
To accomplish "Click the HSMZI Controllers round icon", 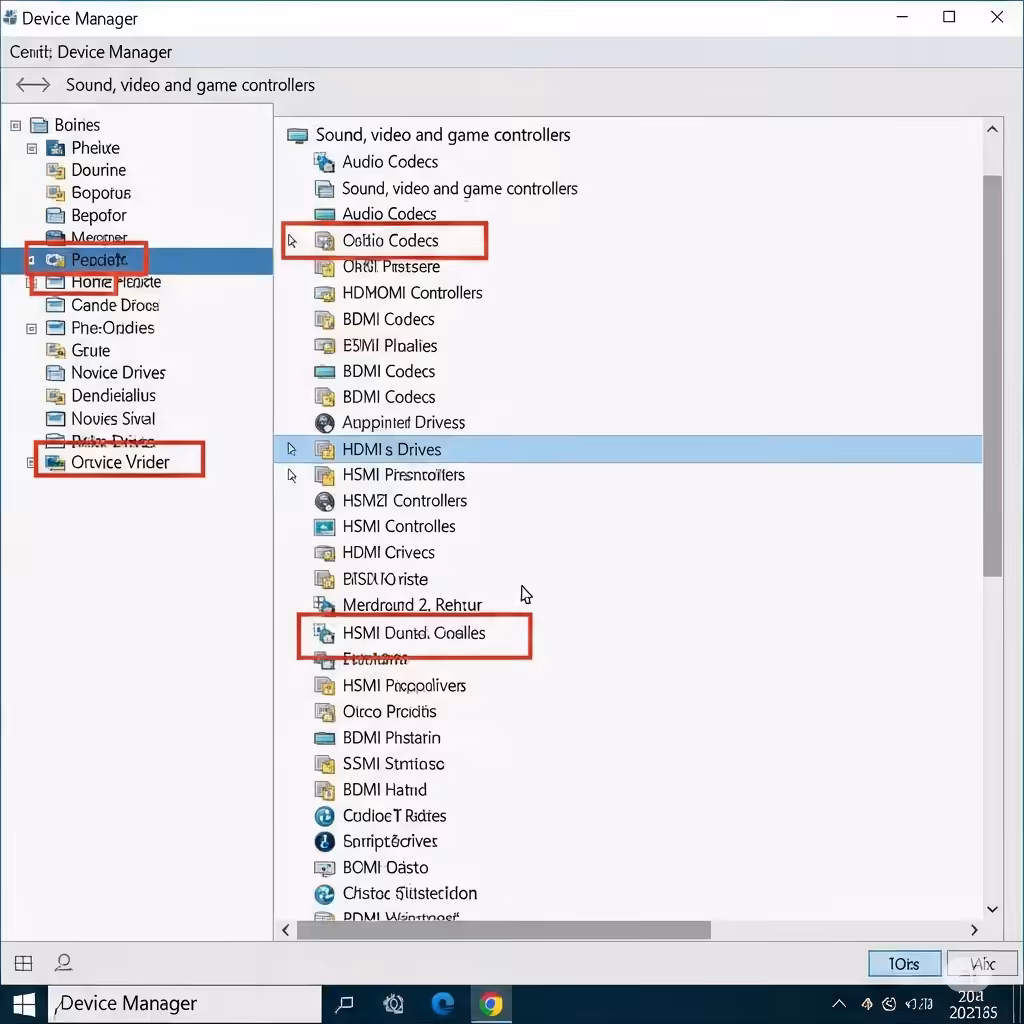I will [324, 501].
